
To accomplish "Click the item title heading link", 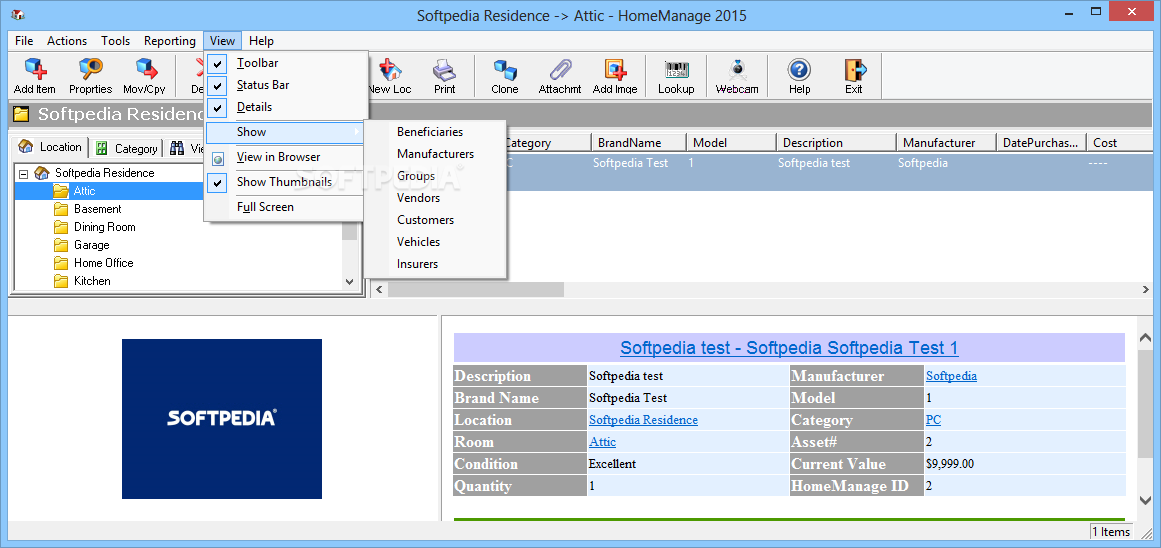I will coord(789,348).
